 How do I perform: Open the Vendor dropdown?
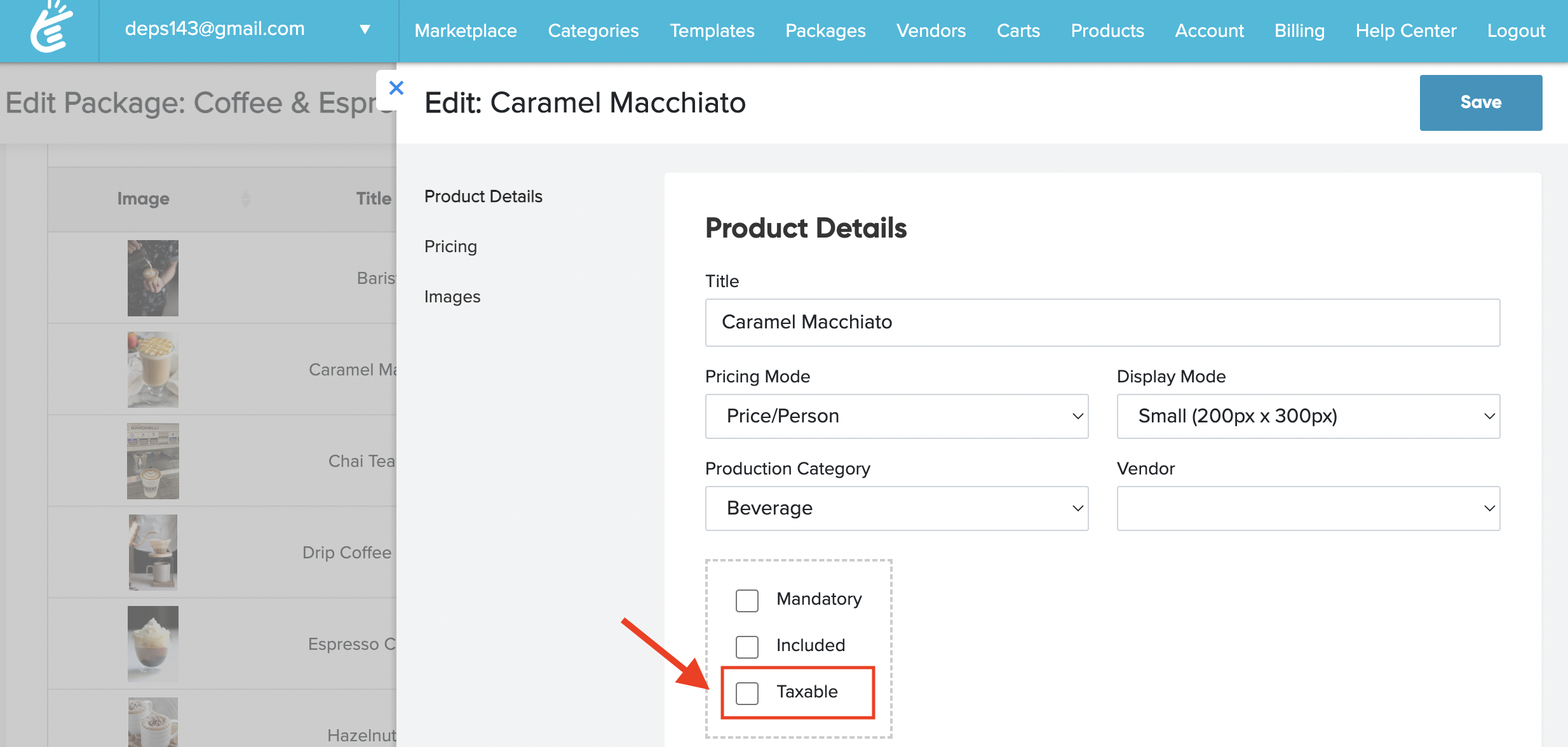click(1308, 508)
